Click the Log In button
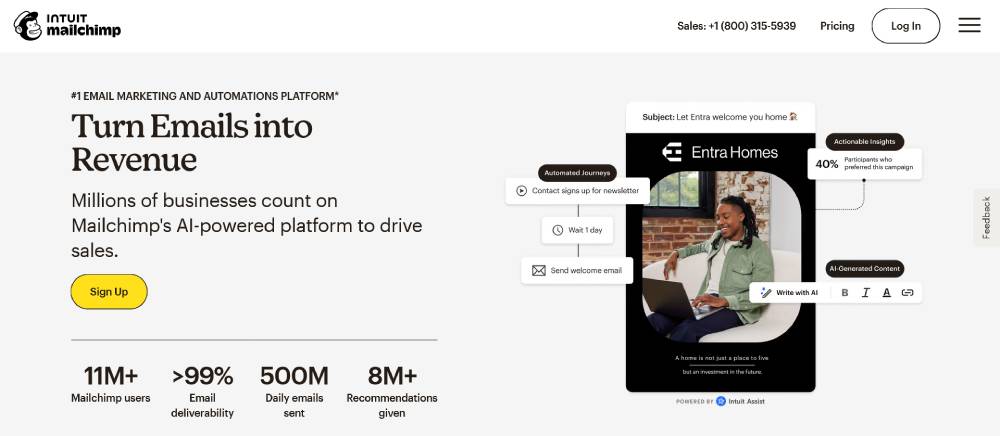The height and width of the screenshot is (436, 1000). pos(906,26)
